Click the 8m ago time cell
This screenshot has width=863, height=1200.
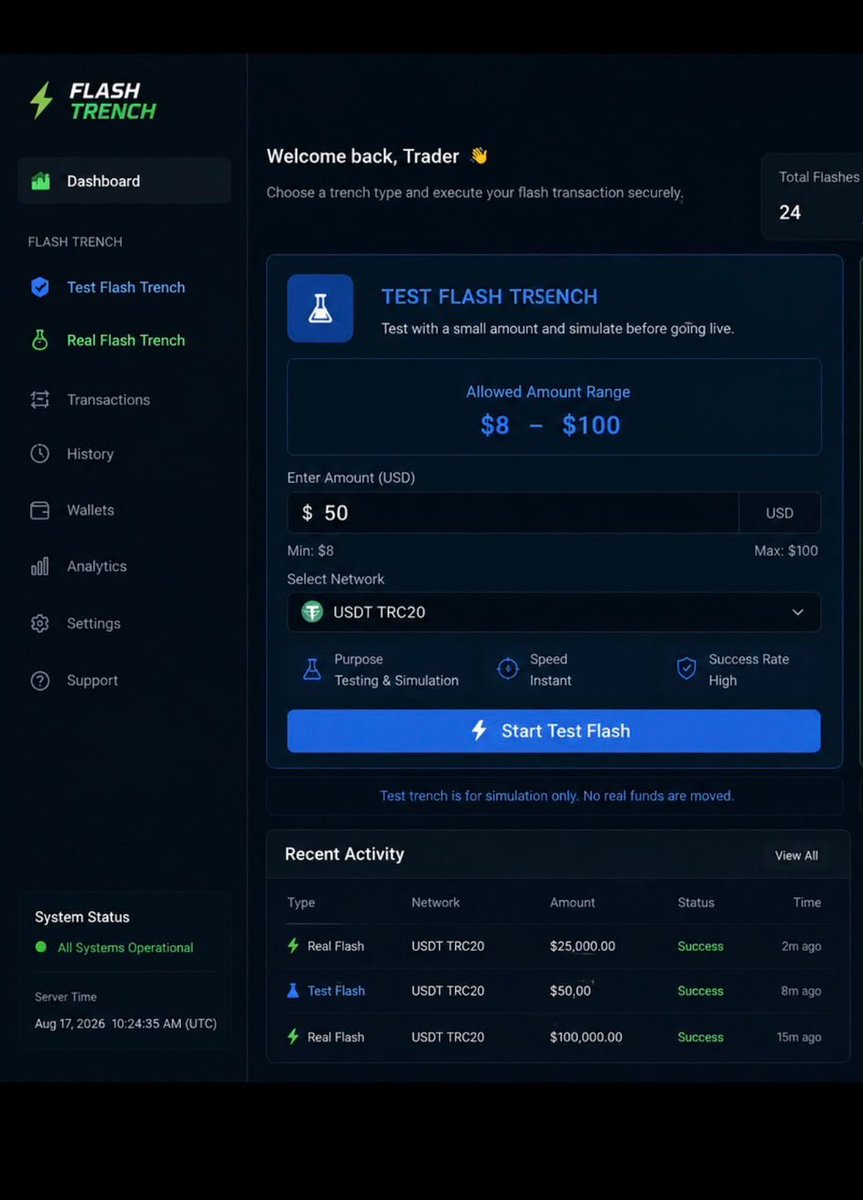click(801, 991)
